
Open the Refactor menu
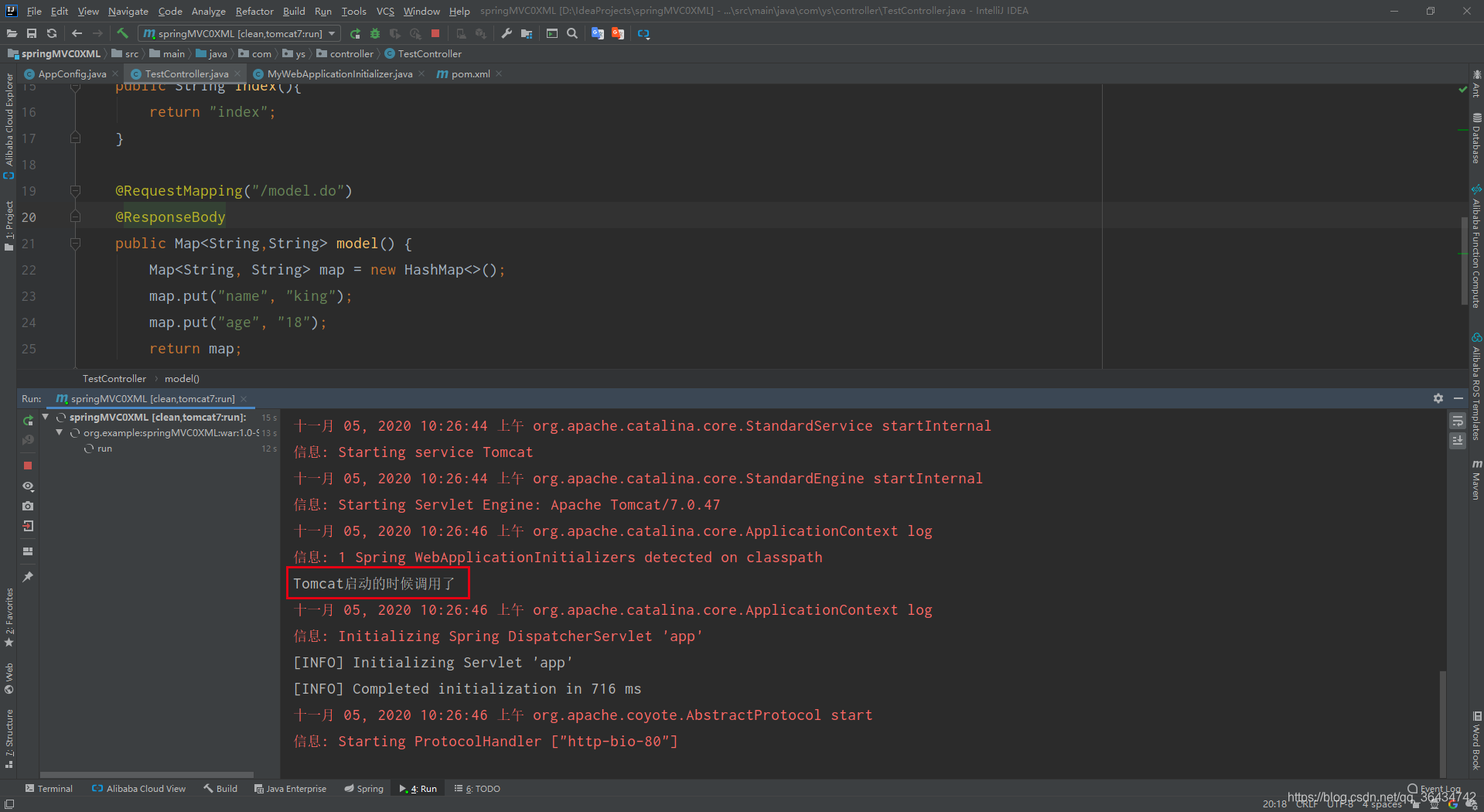click(254, 11)
